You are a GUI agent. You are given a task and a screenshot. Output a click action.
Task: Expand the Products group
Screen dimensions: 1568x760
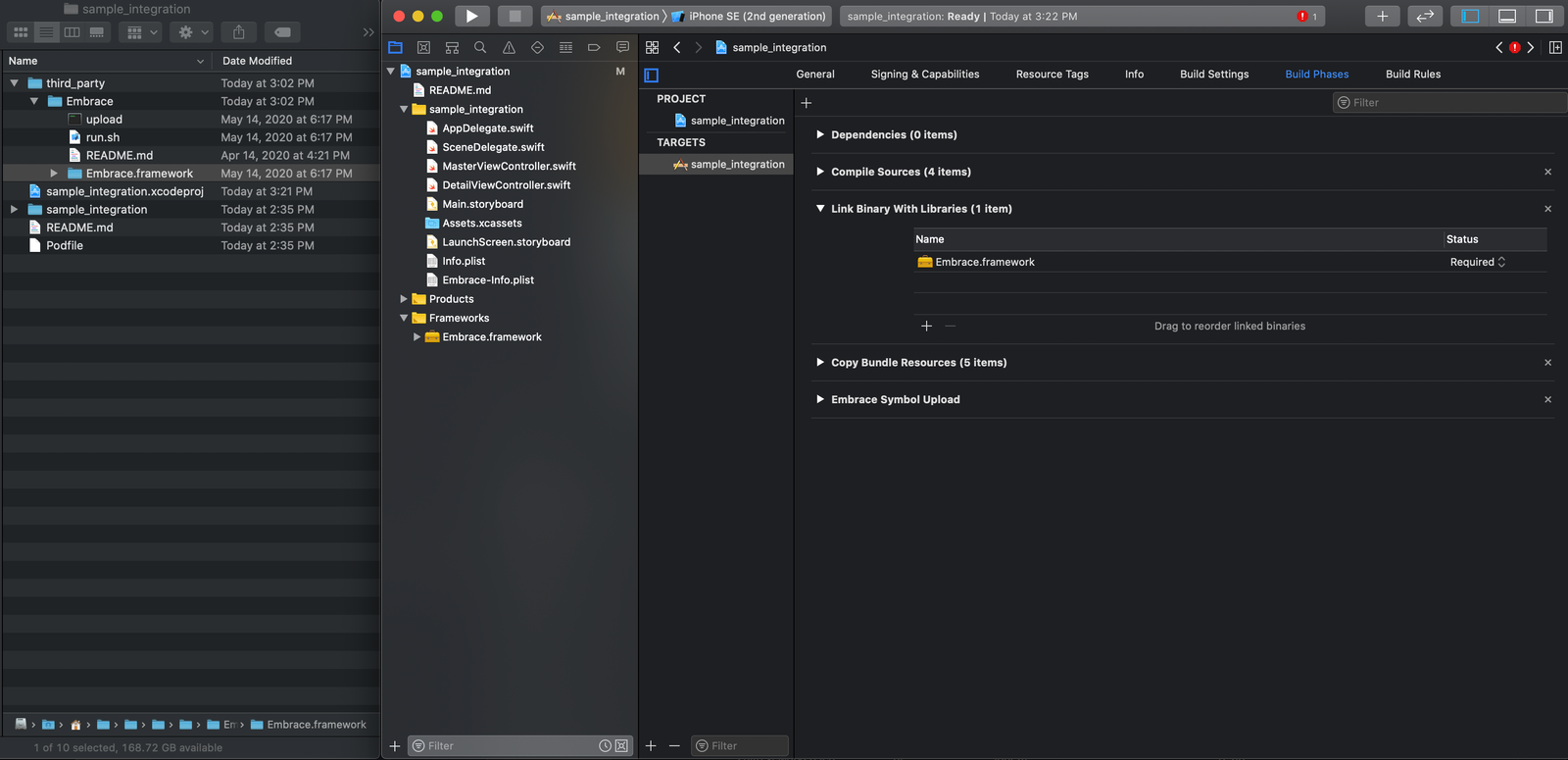click(x=404, y=299)
